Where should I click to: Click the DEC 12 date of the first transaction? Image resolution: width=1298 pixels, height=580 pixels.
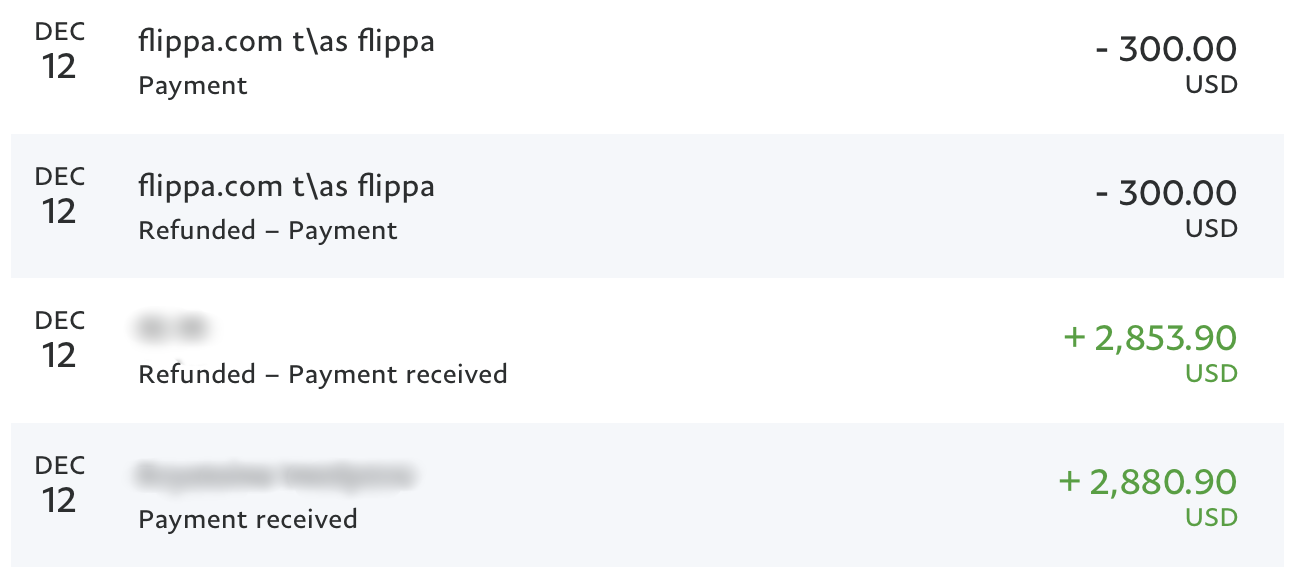60,52
